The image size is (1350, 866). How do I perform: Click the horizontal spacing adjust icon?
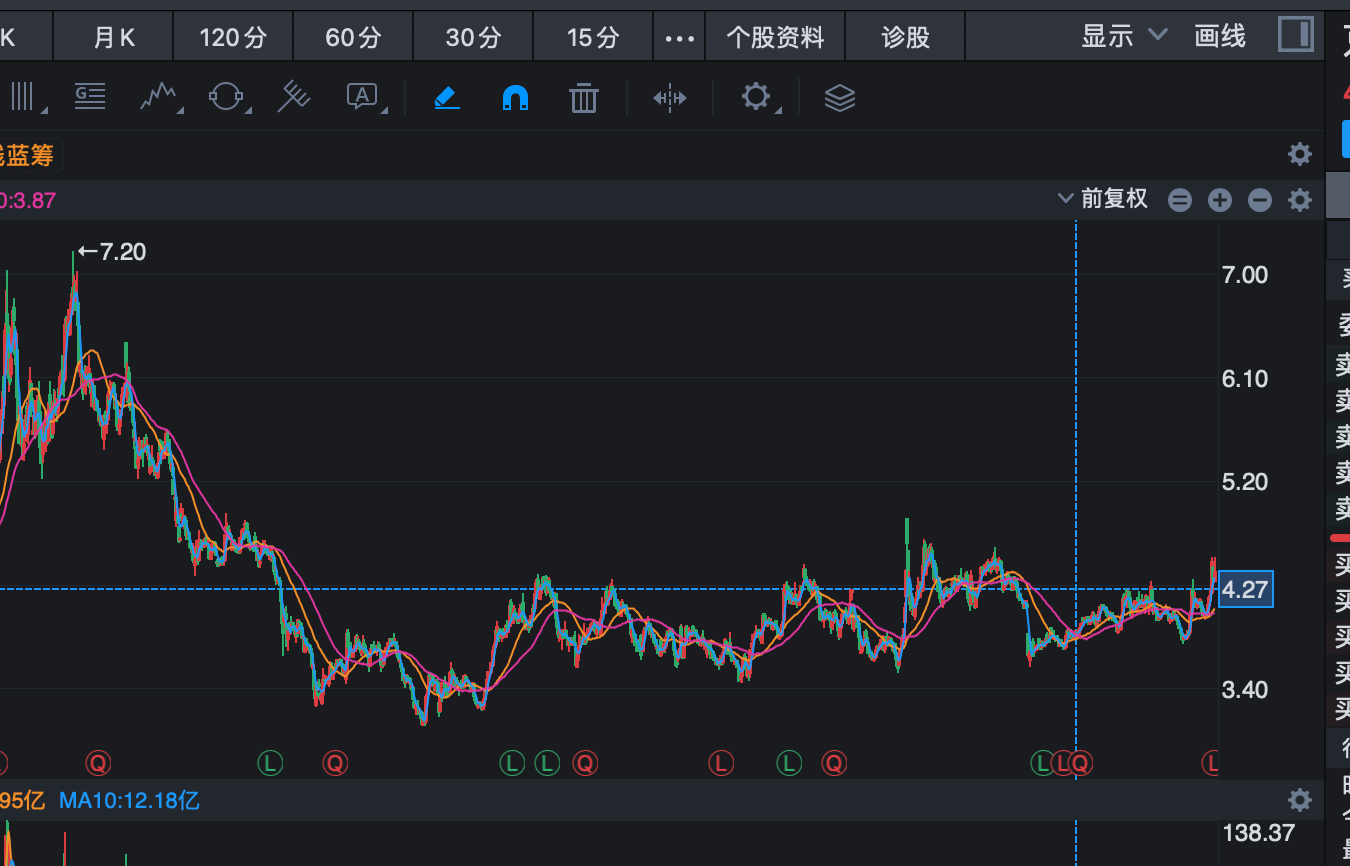(x=670, y=97)
